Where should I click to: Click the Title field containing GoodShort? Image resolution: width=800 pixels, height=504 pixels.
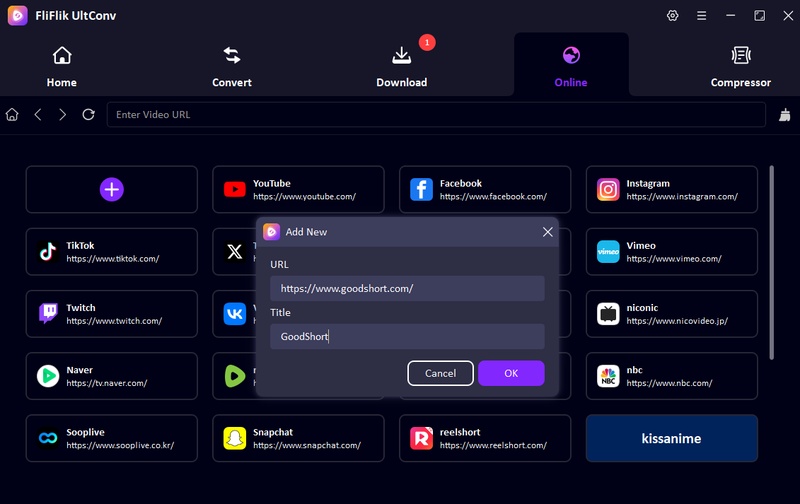tap(407, 337)
